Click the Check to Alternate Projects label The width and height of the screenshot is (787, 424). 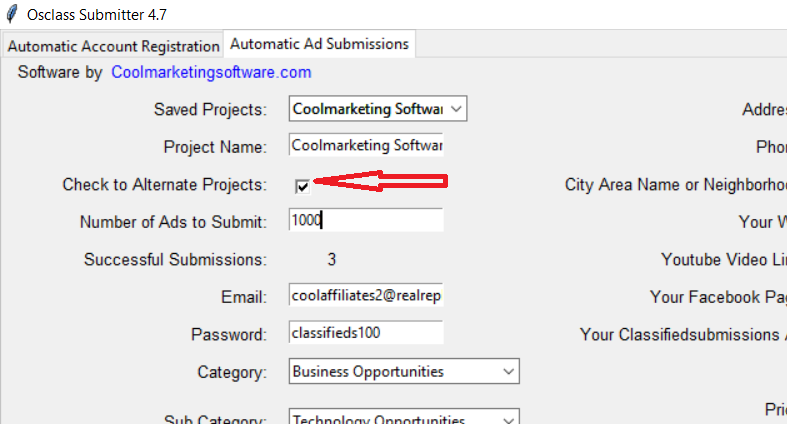point(165,185)
